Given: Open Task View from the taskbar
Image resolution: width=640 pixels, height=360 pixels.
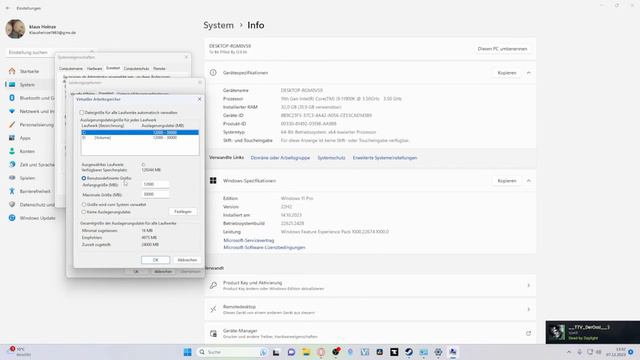Looking at the screenshot, I should click(276, 352).
